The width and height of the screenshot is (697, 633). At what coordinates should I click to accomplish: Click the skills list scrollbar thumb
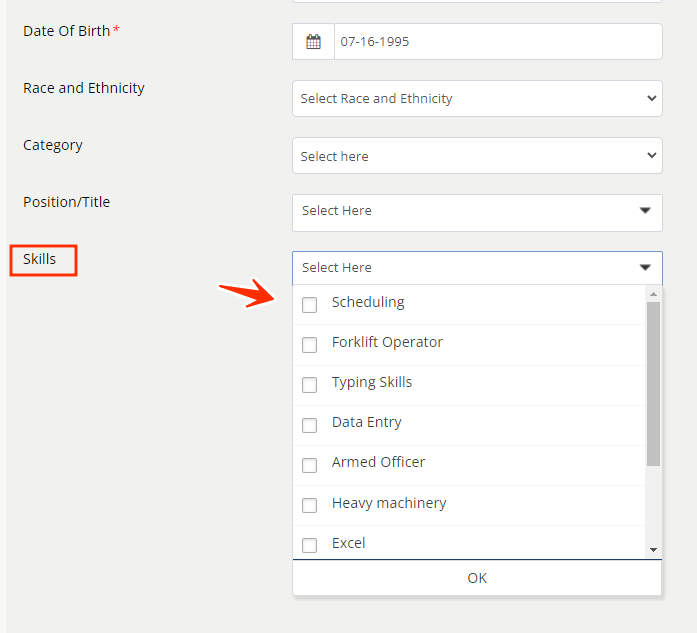[x=653, y=384]
